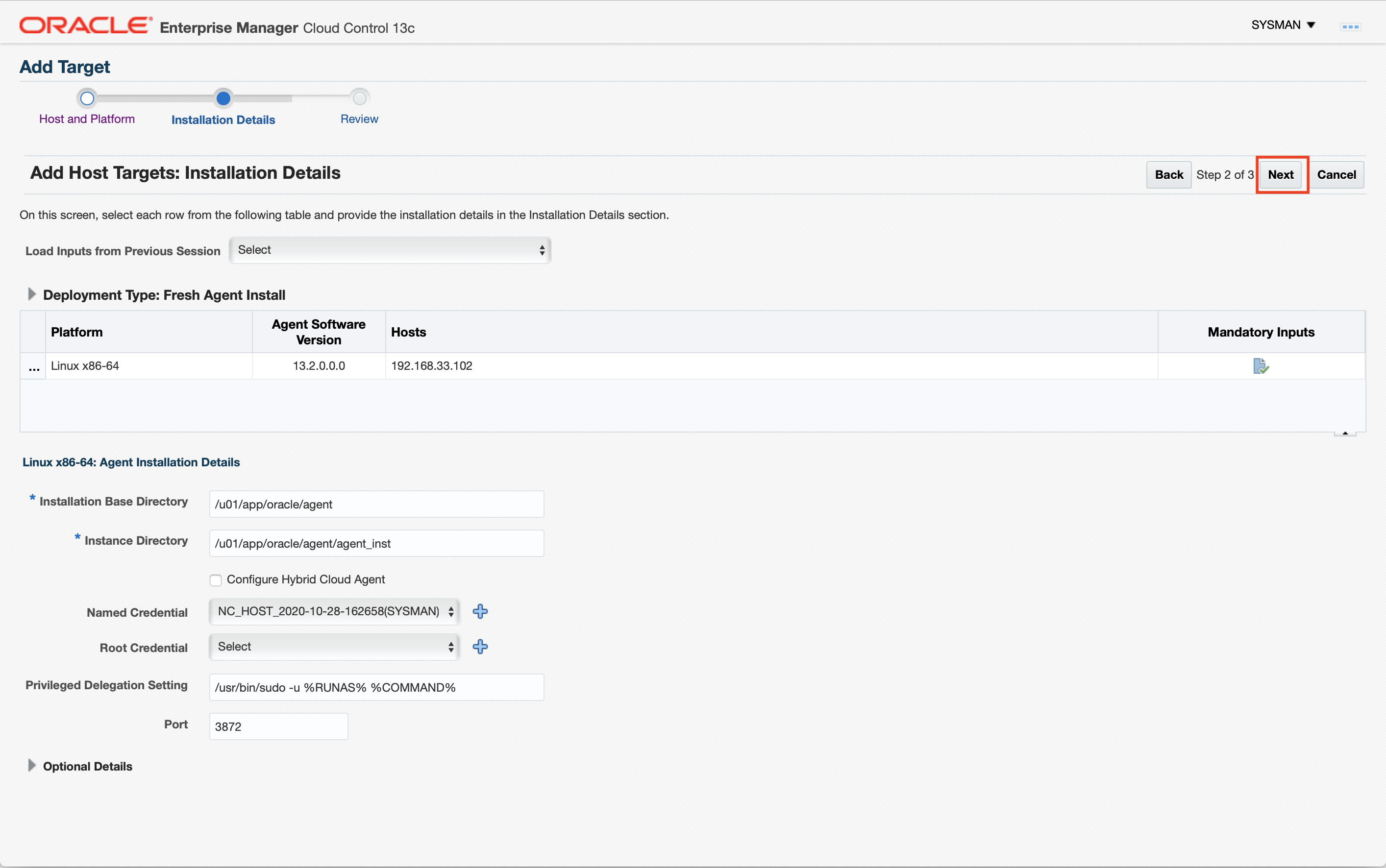The height and width of the screenshot is (868, 1386).
Task: Click the table collapse handle below hosts table
Action: tap(1345, 434)
